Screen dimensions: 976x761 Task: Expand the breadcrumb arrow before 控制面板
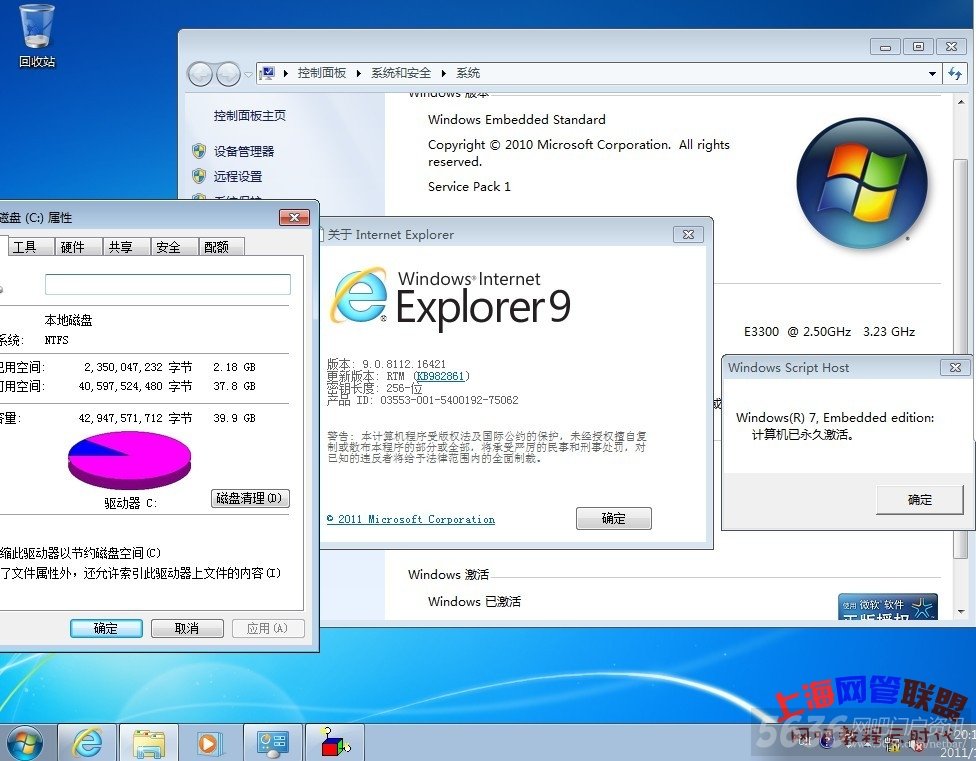pos(286,73)
